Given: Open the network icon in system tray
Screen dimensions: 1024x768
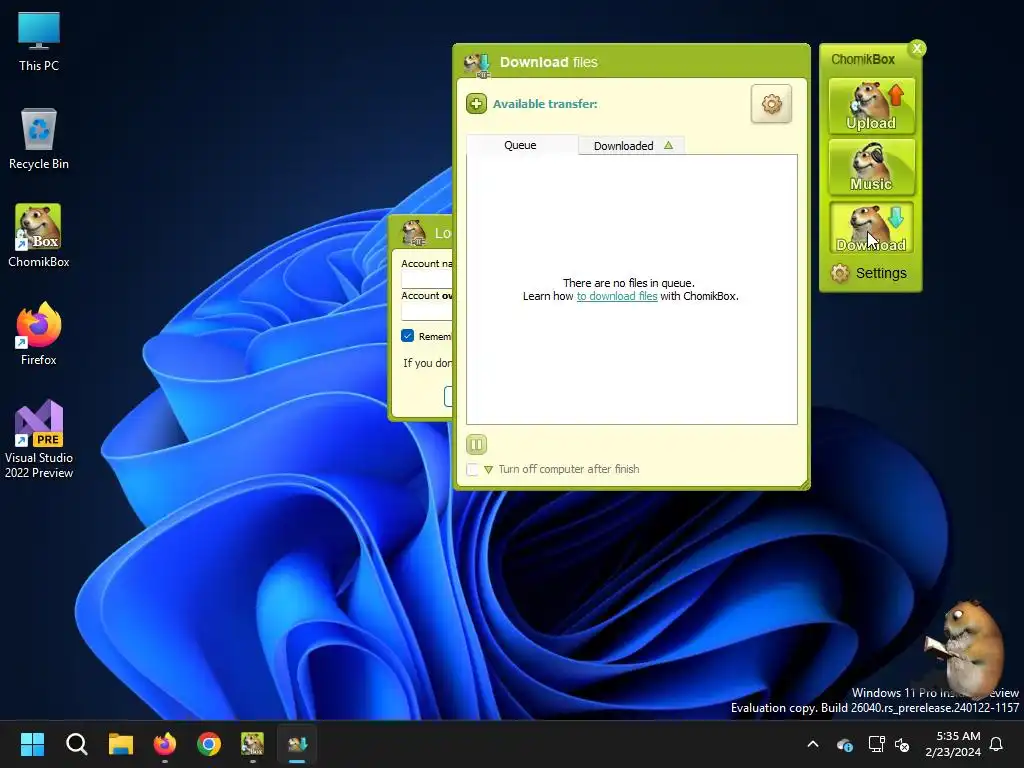Looking at the screenshot, I should point(876,744).
